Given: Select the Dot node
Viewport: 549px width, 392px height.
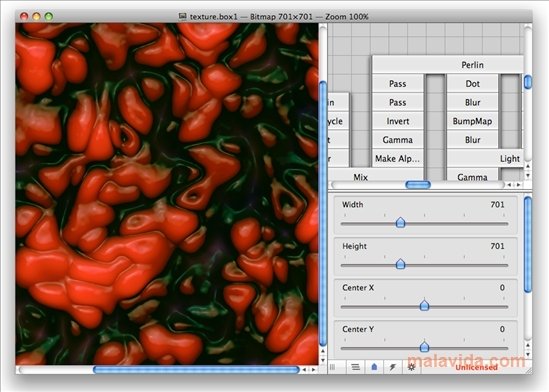Looking at the screenshot, I should coord(472,84).
